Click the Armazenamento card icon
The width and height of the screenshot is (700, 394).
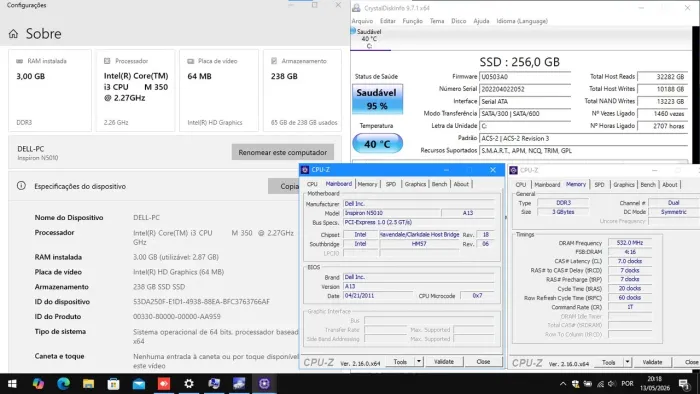pos(274,61)
